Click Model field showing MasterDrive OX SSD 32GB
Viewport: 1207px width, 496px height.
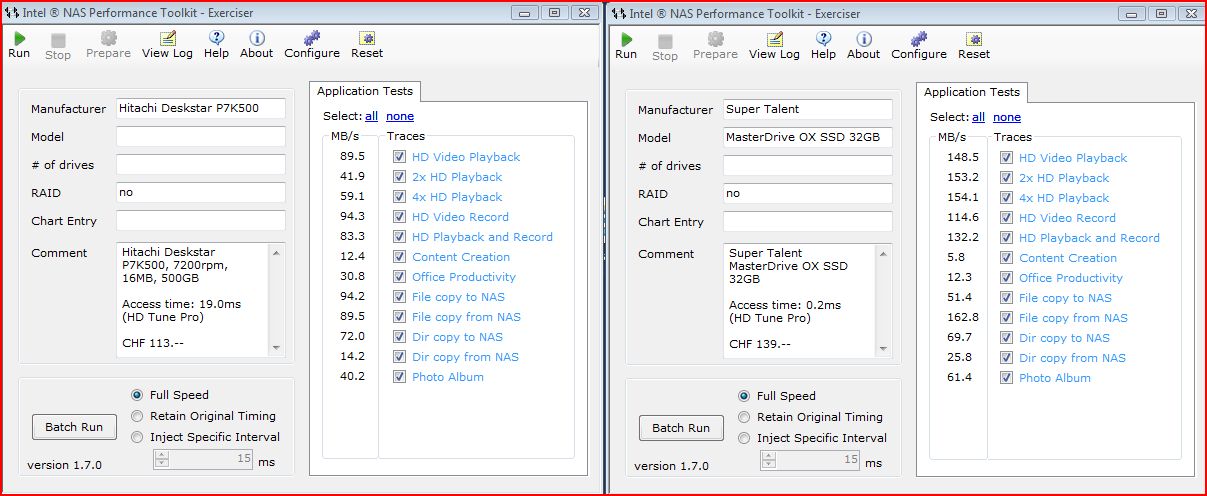(808, 137)
